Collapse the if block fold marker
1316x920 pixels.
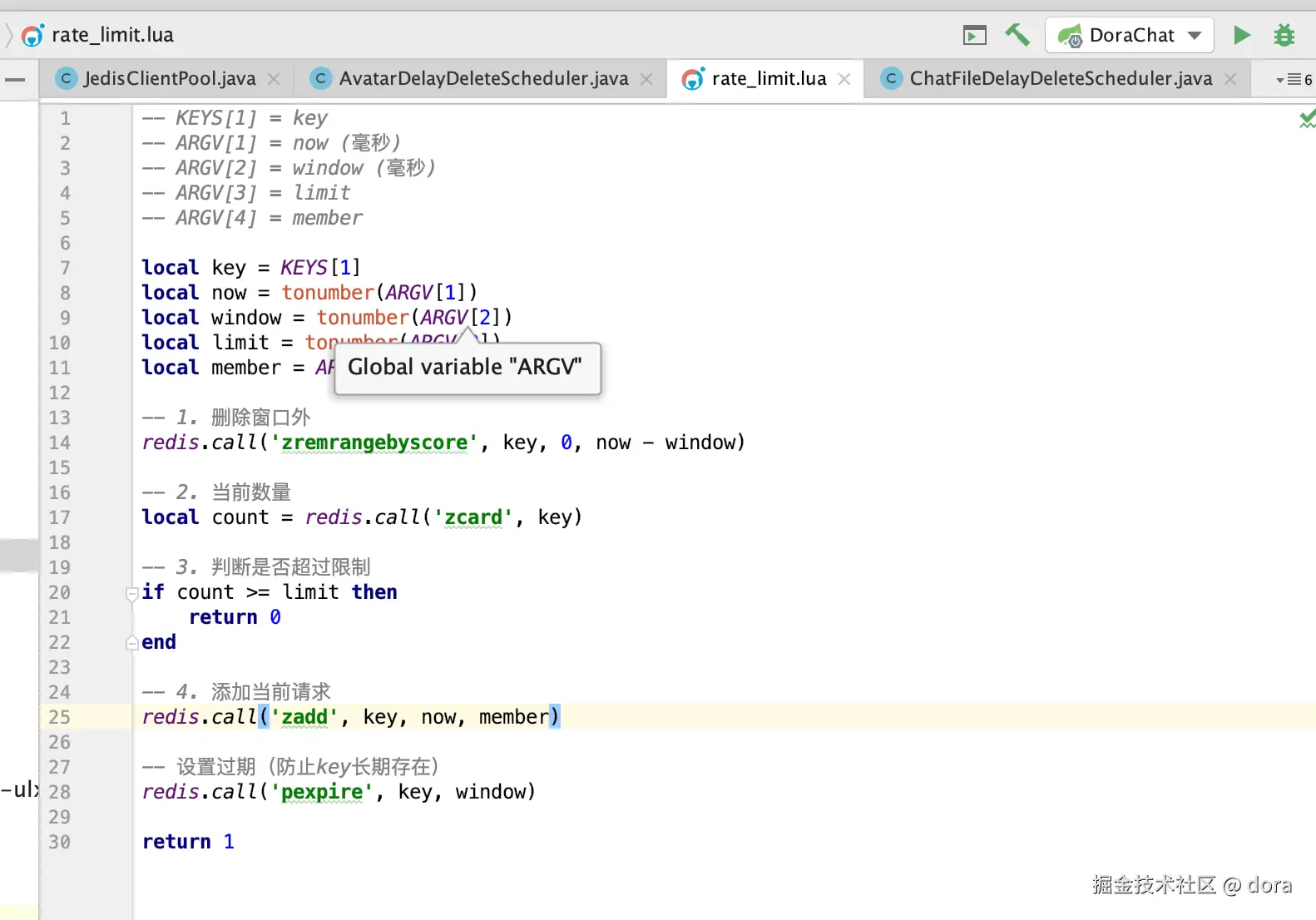[x=131, y=593]
